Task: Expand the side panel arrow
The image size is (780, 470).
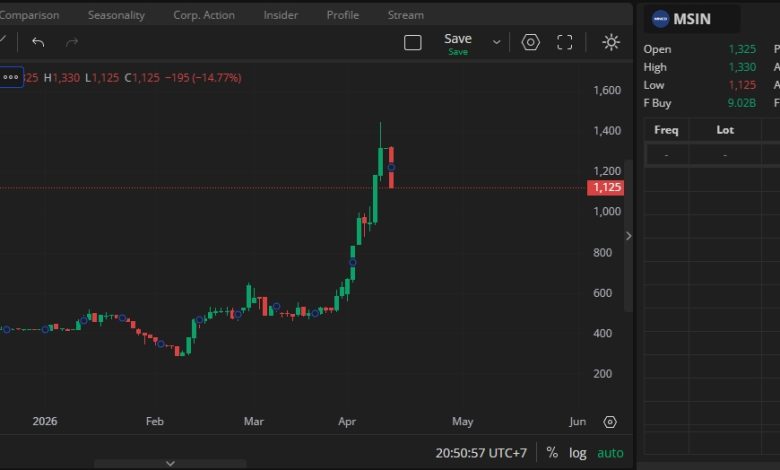Action: pyautogui.click(x=629, y=236)
